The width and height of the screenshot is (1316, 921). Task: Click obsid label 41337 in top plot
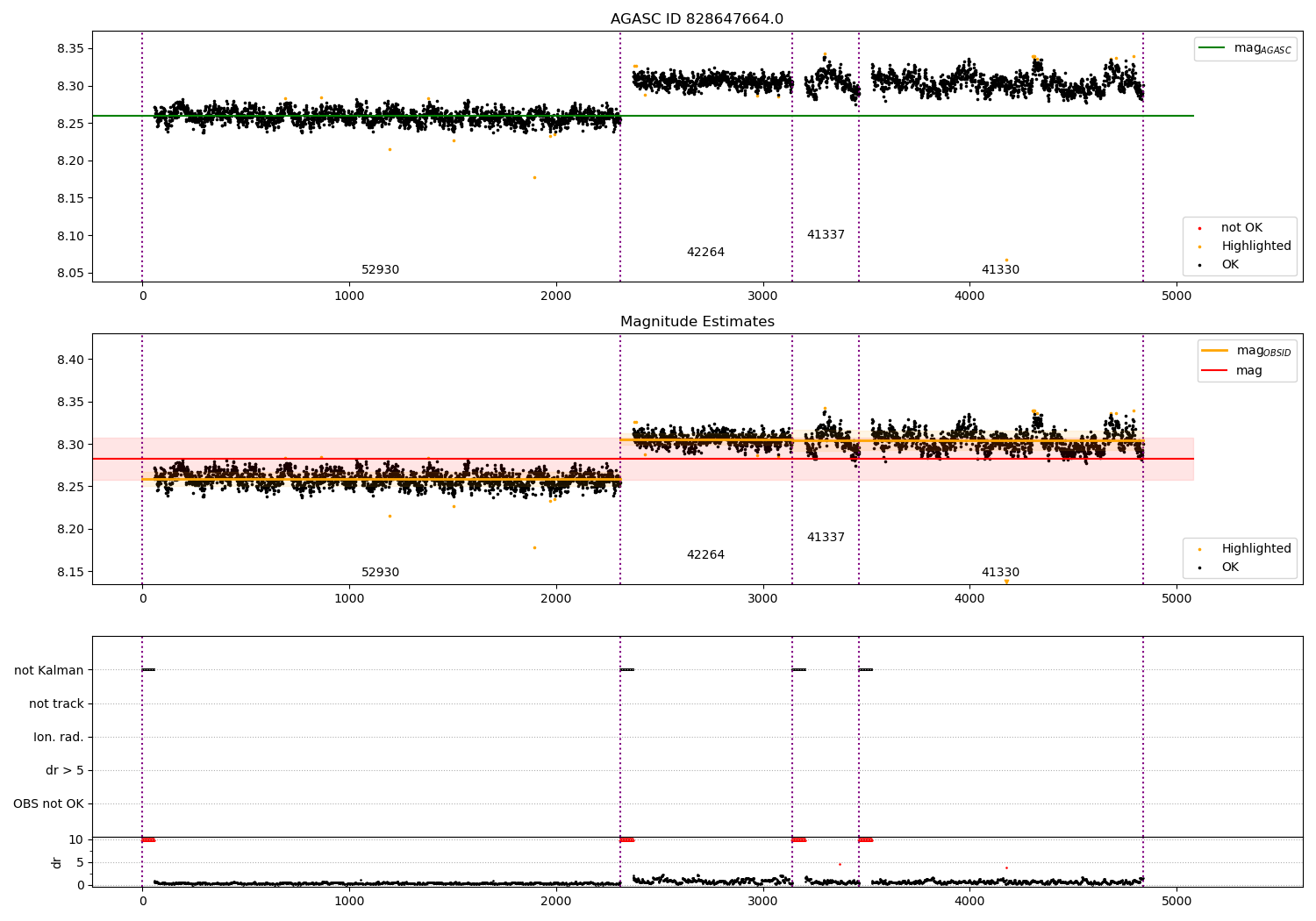click(x=826, y=235)
